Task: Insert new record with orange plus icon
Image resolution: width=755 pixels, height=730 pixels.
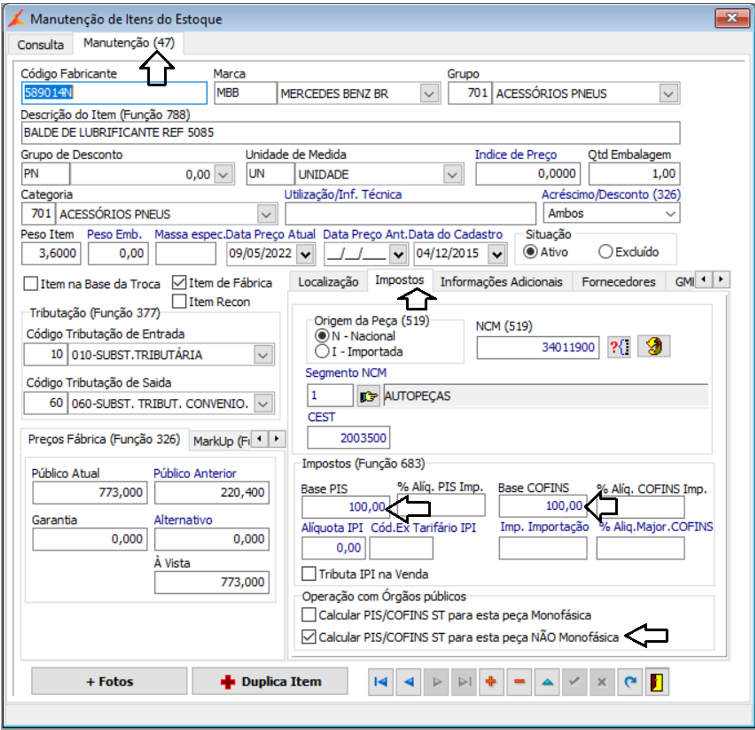Action: [x=491, y=682]
